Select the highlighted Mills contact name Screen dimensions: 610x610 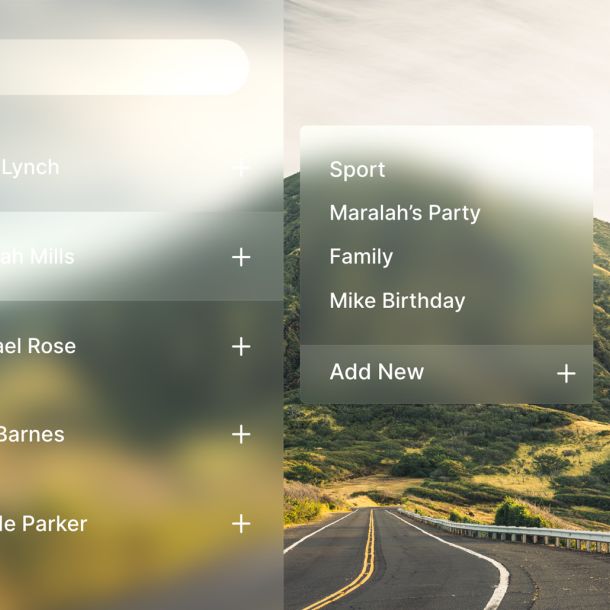click(x=37, y=257)
